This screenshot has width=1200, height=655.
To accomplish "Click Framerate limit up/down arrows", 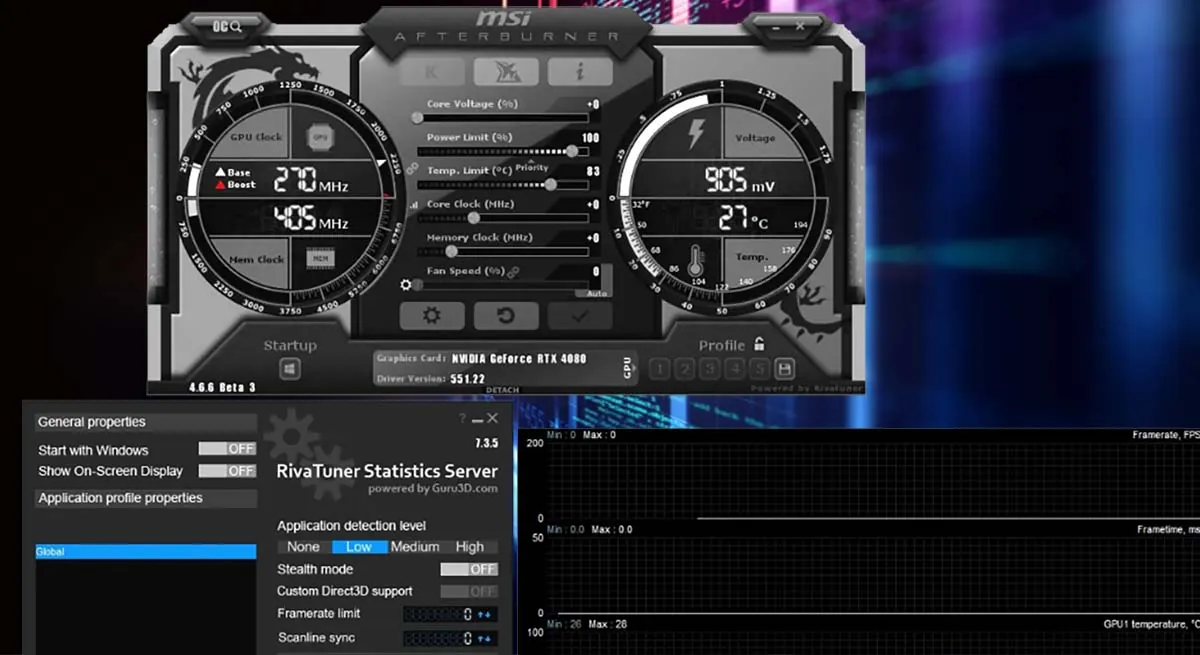I will click(x=485, y=614).
